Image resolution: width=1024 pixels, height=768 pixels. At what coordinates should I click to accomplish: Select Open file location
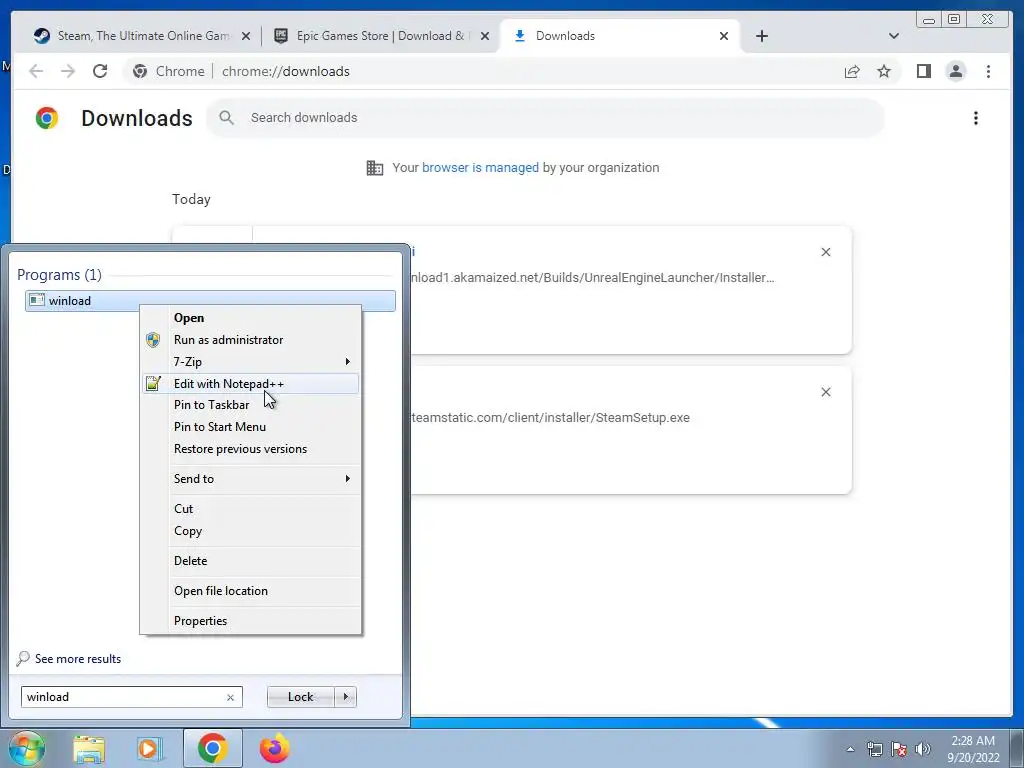(251, 591)
